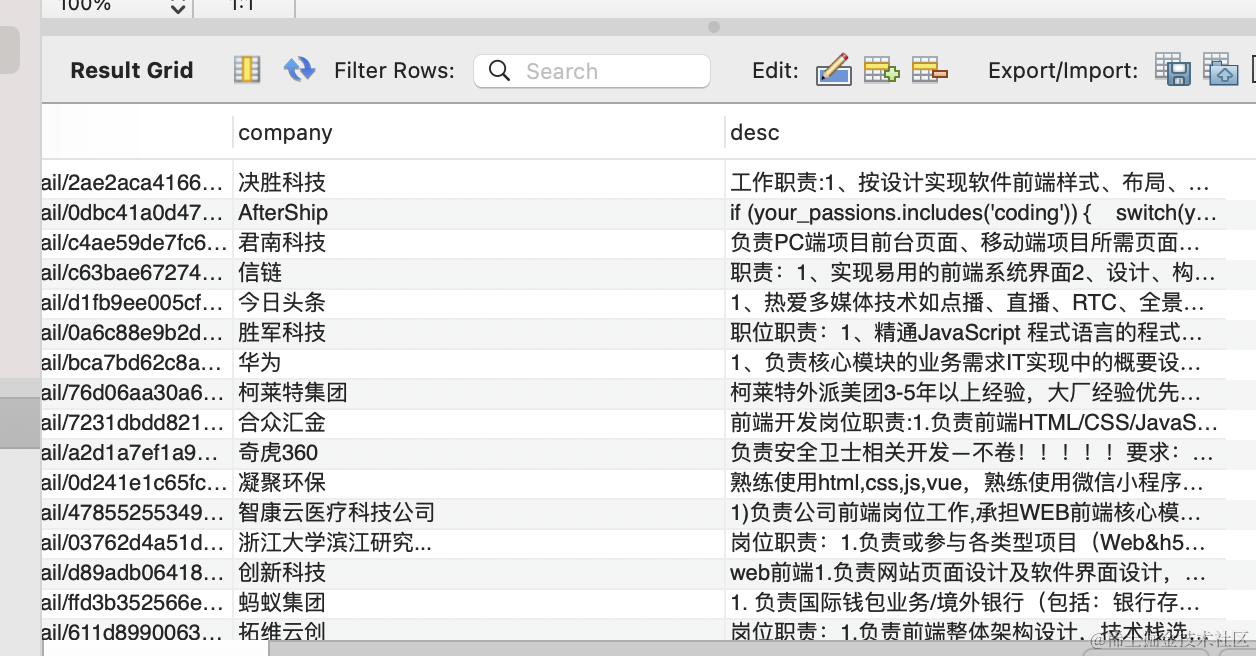Screen dimensions: 1256x656
Task: Select the 今日头条 company cell
Action: (282, 303)
